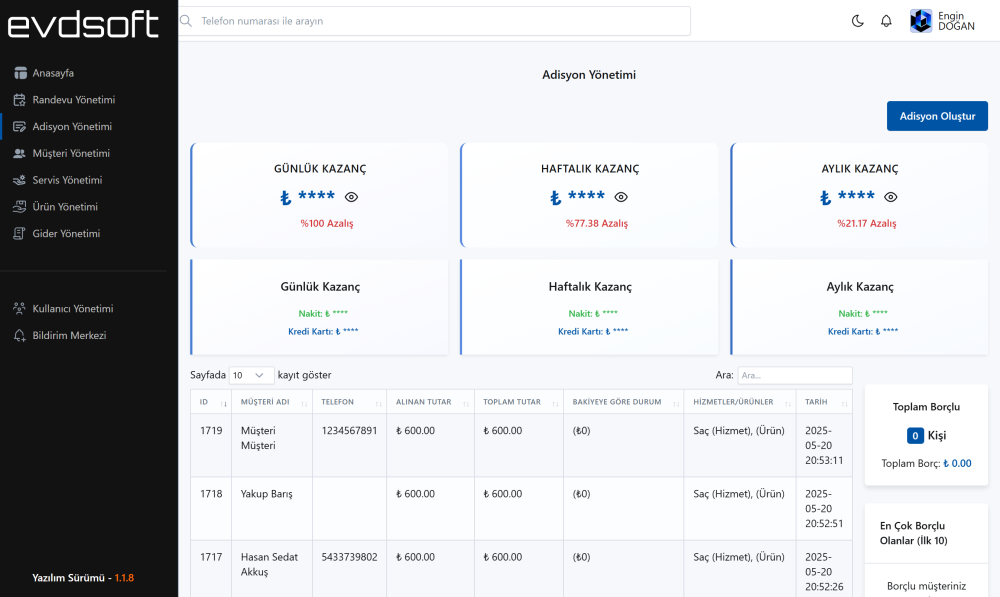
Task: Open notifications bell icon
Action: point(886,21)
